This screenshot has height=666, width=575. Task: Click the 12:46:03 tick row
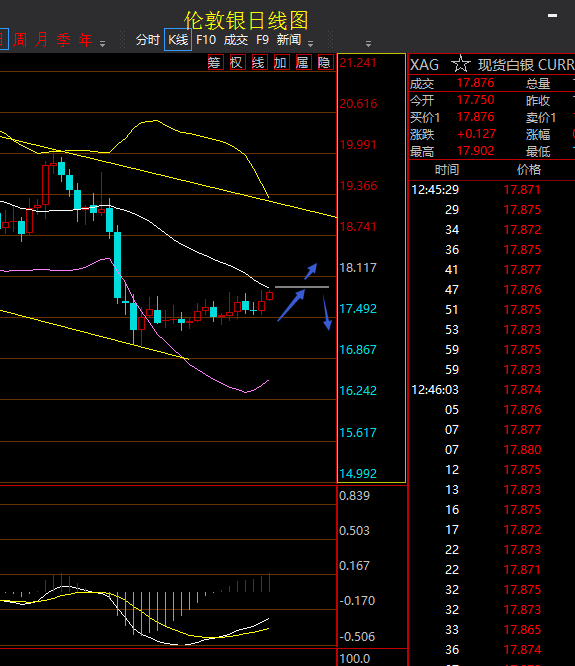click(x=492, y=389)
